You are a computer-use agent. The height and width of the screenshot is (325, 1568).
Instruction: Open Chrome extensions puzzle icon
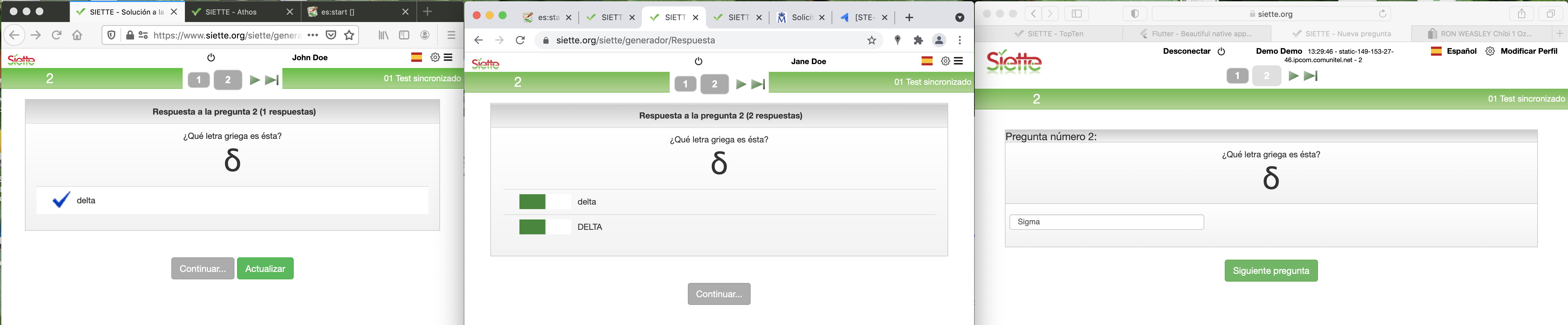point(918,40)
